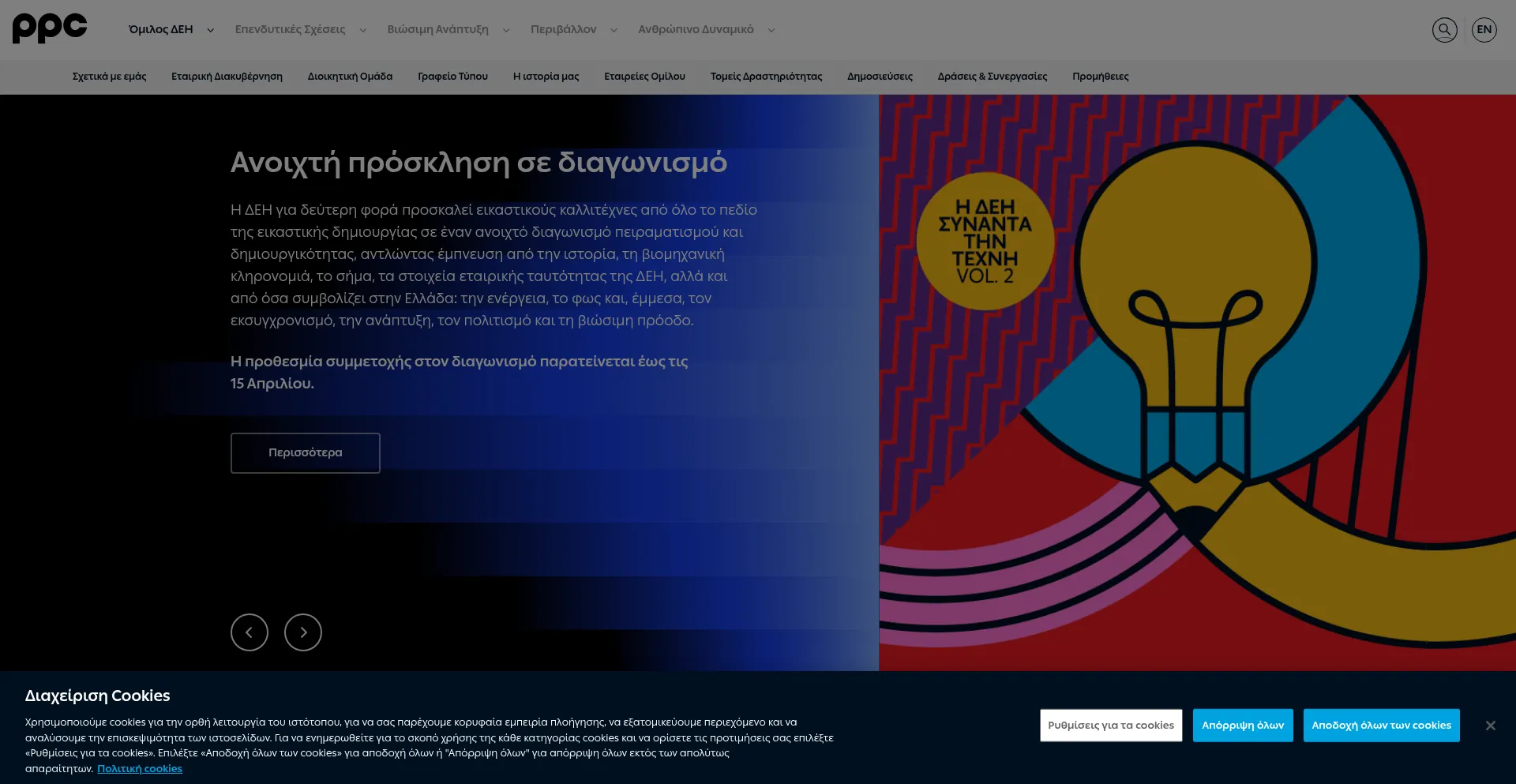Viewport: 1516px width, 784px height.
Task: Click the Η ΔΕΗ συναντά την τέχνη artwork
Action: [x=1197, y=383]
